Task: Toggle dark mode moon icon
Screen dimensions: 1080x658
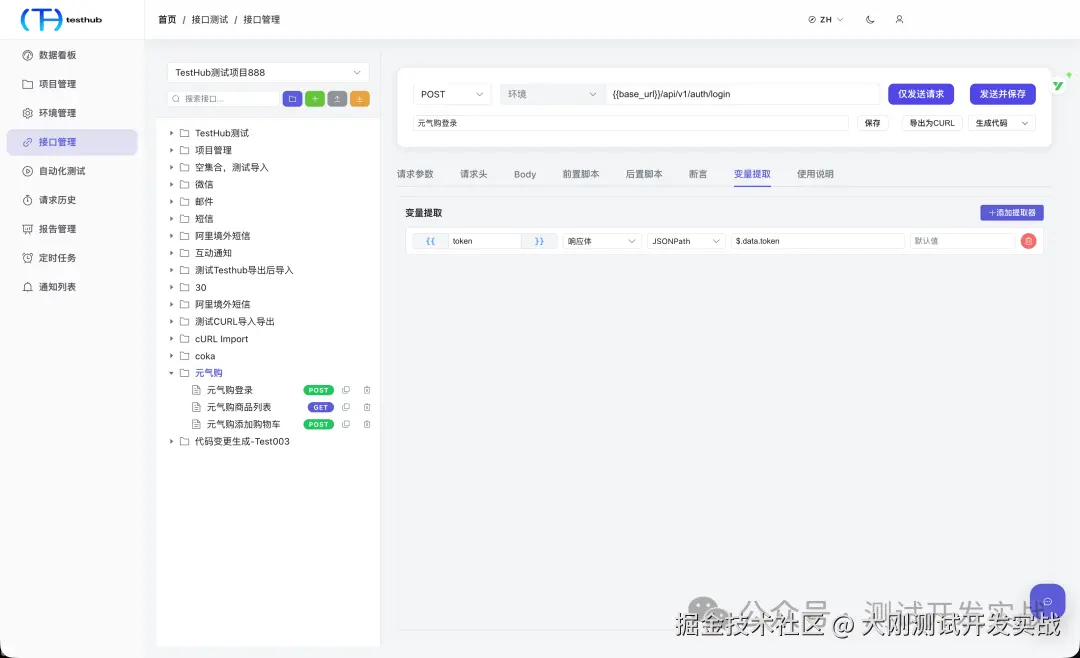Action: 870,19
